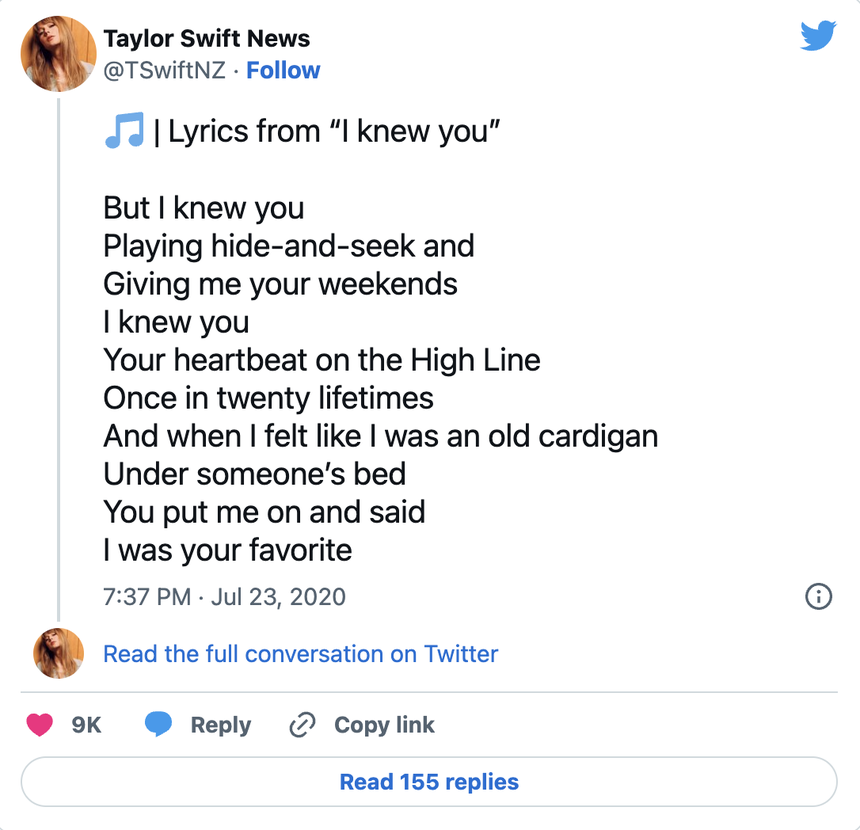
Task: Click the Copy link text label
Action: [x=384, y=724]
